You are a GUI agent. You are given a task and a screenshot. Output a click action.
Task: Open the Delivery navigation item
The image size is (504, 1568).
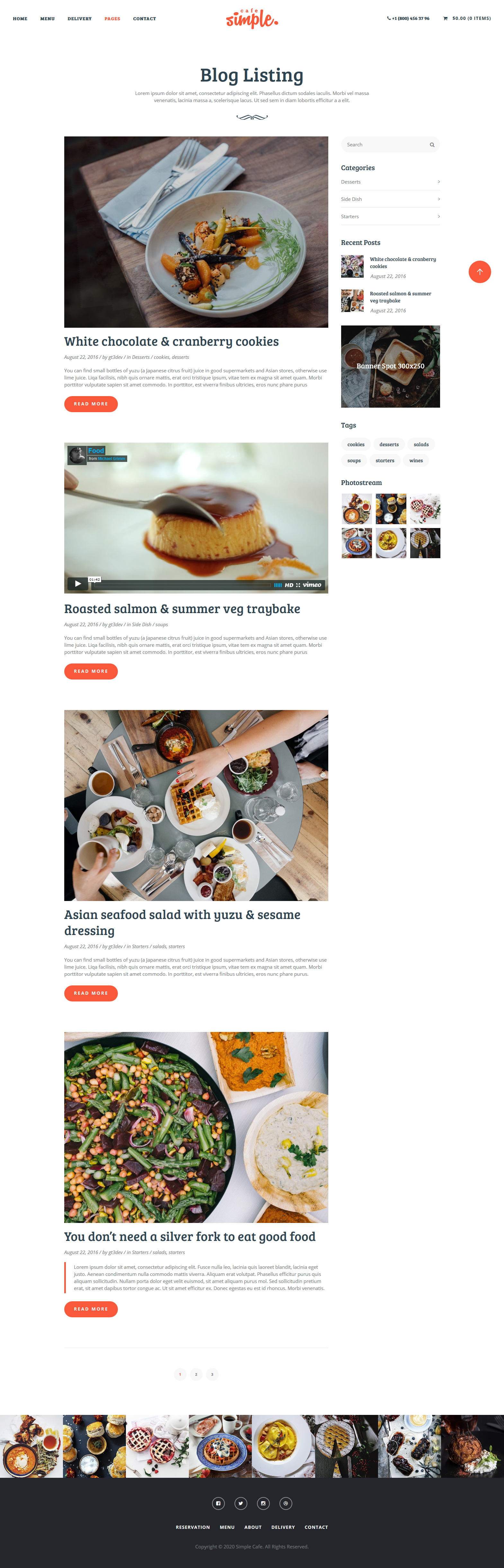80,19
